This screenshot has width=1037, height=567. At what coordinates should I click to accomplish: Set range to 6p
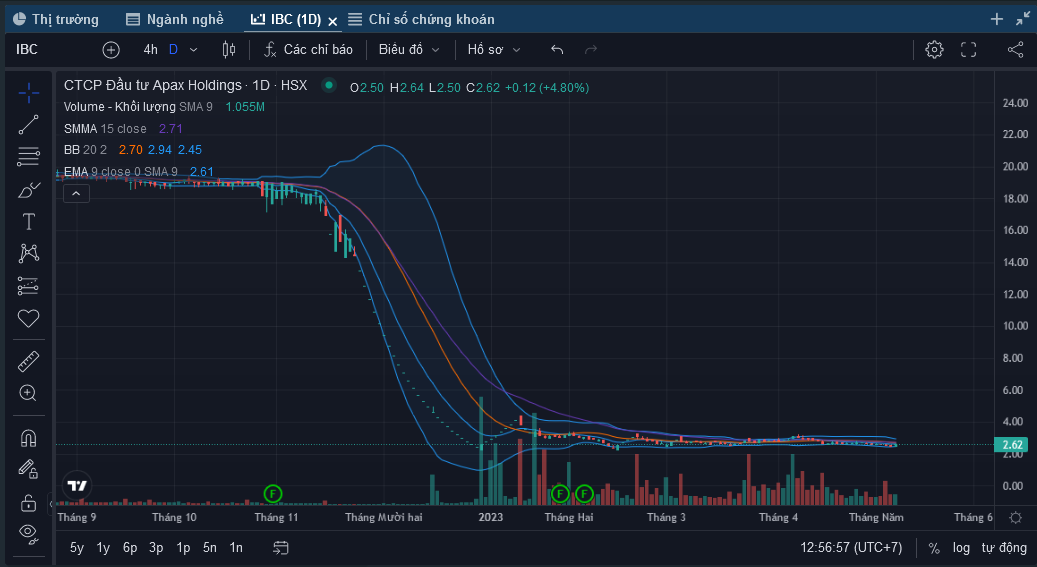point(130,548)
